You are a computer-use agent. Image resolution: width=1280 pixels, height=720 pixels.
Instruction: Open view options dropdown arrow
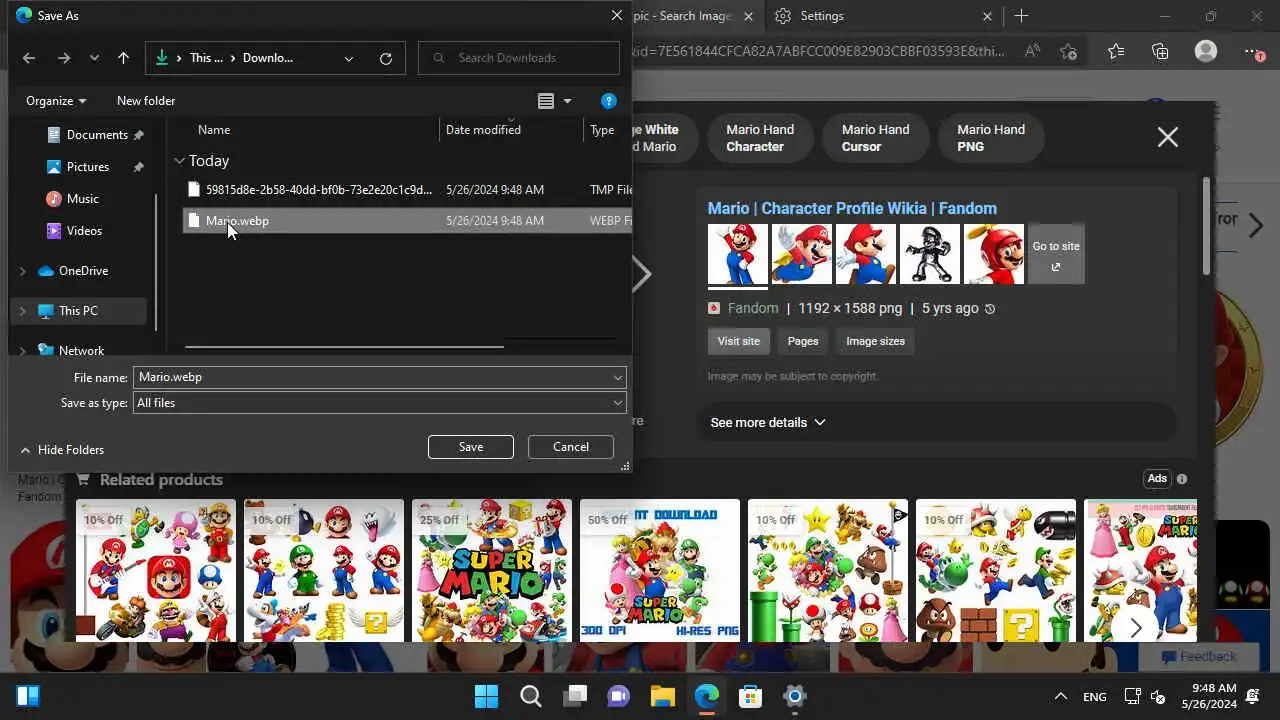pyautogui.click(x=567, y=101)
